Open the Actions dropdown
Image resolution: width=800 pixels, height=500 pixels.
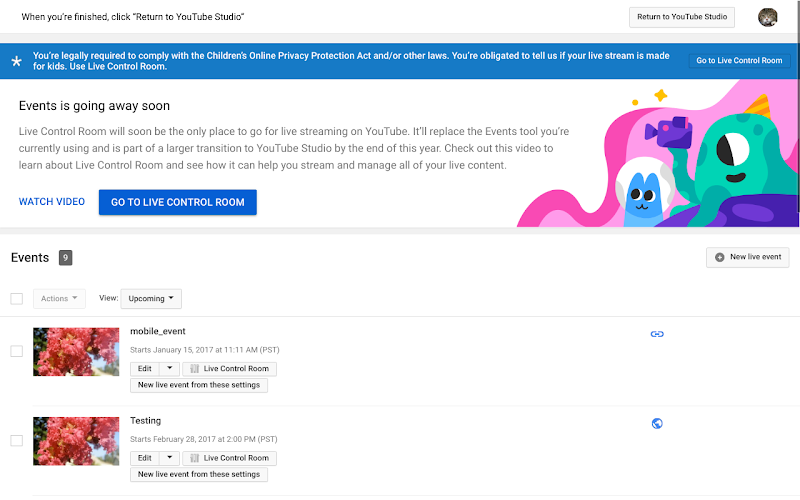[59, 298]
